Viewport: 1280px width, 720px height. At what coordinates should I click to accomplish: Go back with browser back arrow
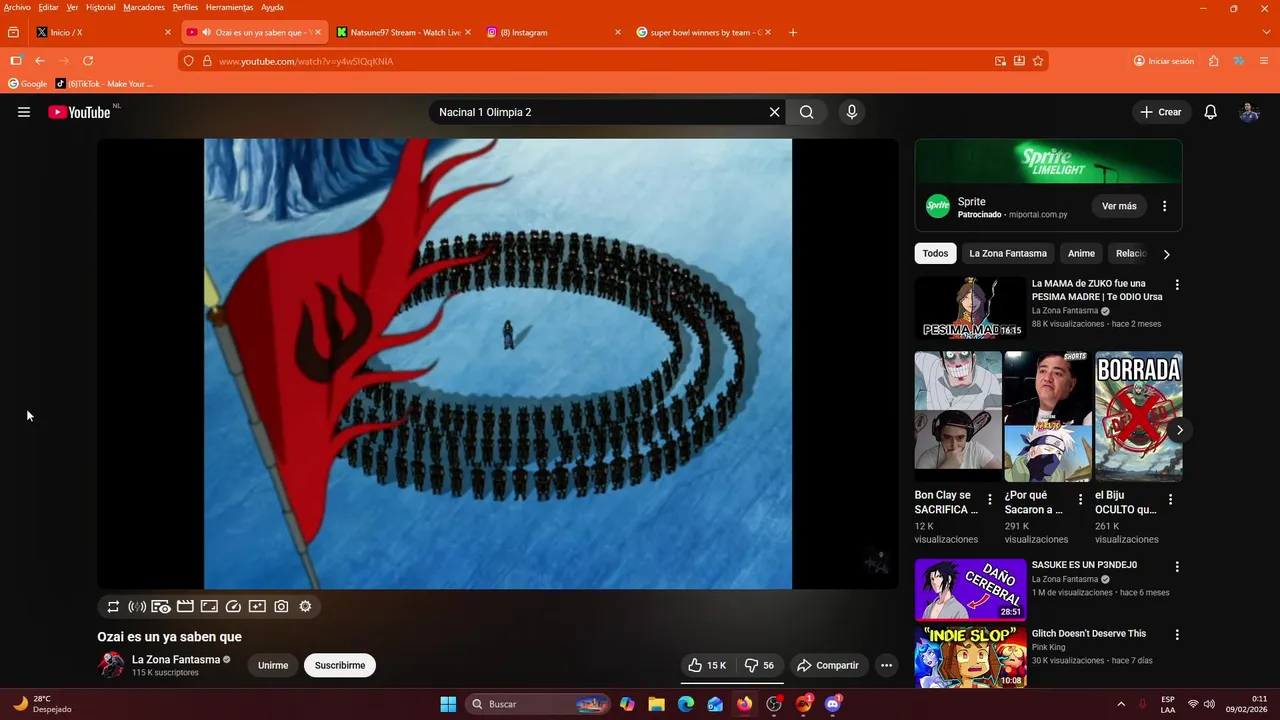click(x=40, y=61)
